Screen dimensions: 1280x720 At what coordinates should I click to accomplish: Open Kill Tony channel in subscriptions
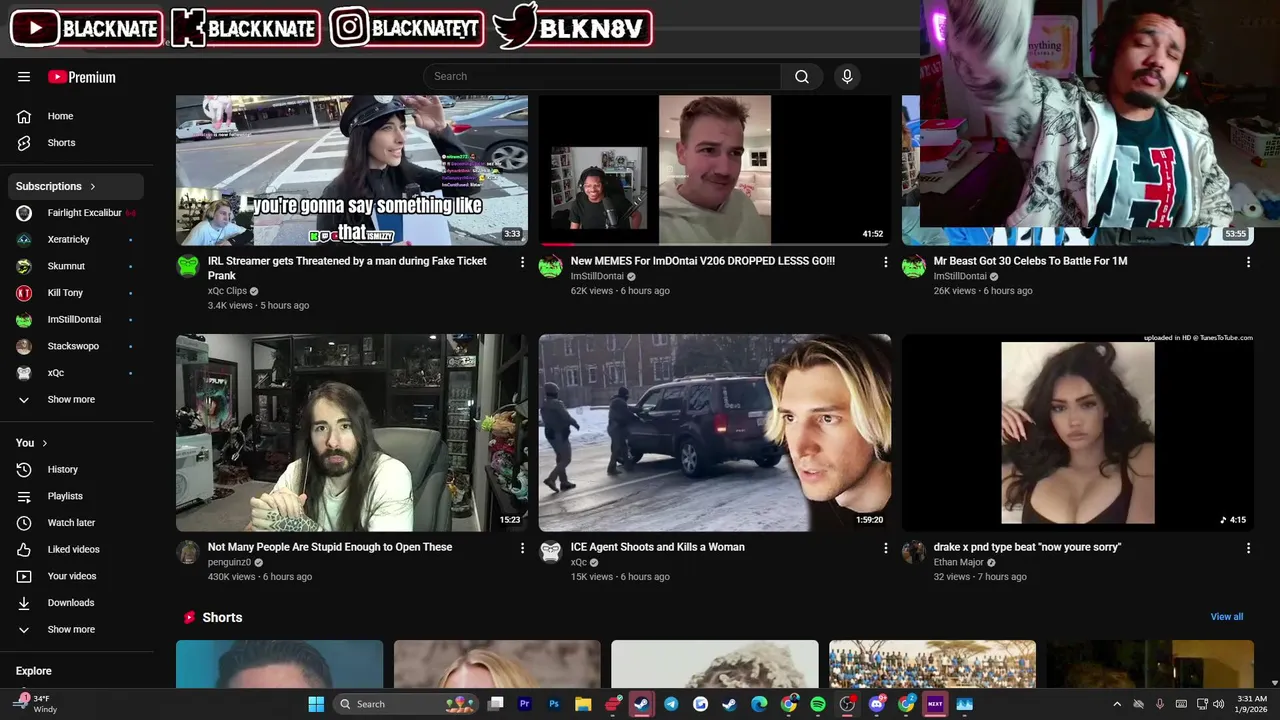click(77, 293)
